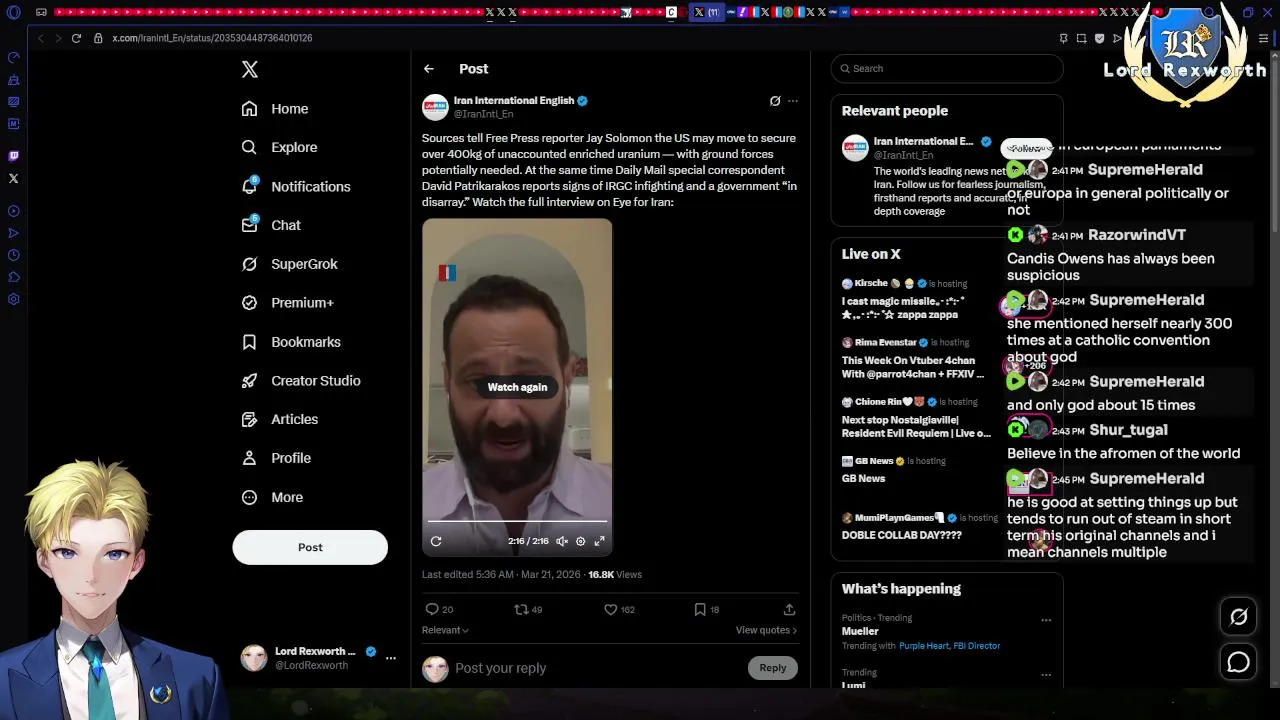Open the Explore page

coord(279,147)
